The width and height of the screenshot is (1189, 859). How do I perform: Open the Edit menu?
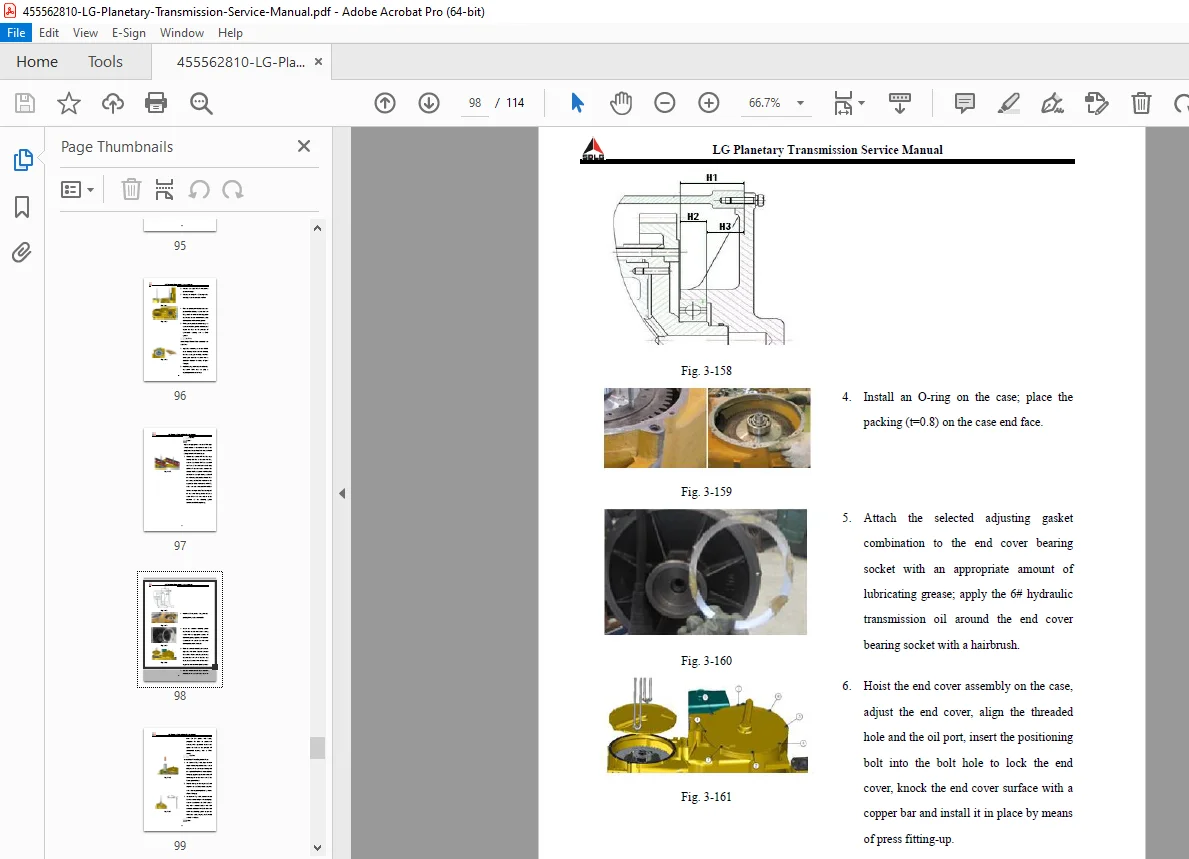tap(49, 33)
